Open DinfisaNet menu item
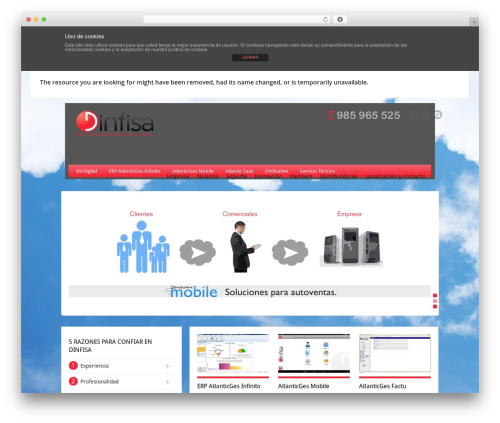 coord(276,171)
